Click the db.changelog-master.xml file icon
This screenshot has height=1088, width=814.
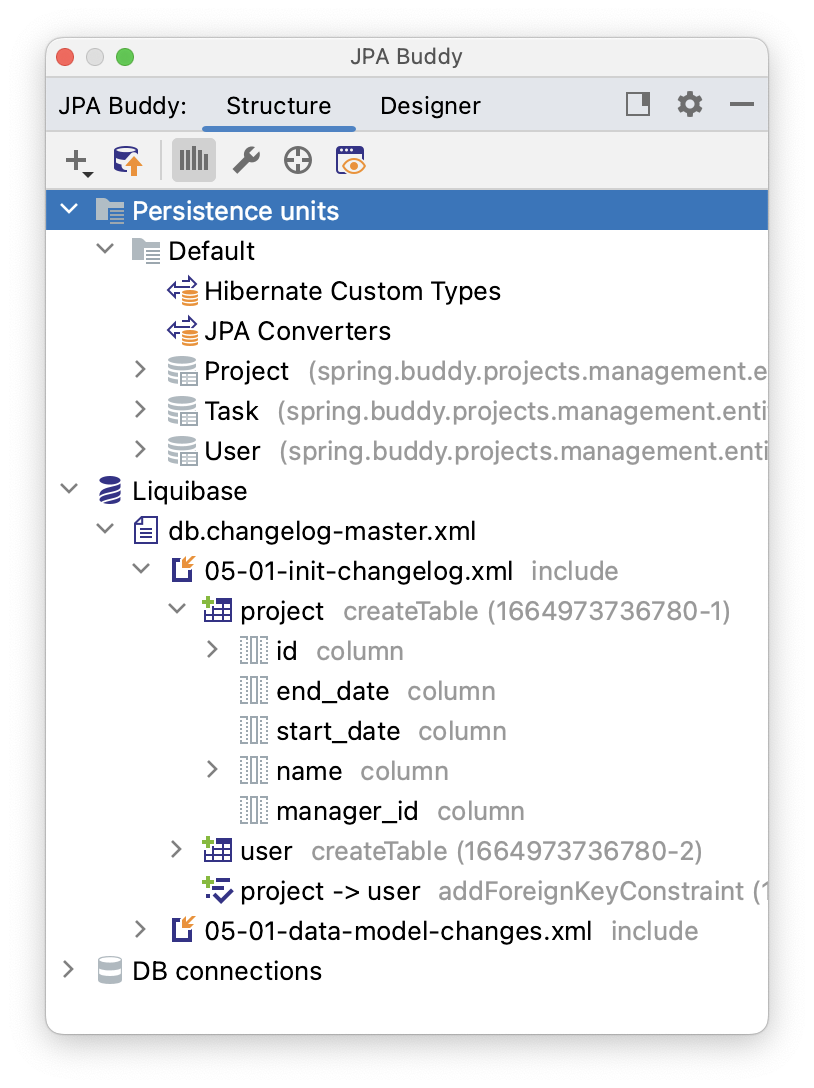[x=146, y=531]
